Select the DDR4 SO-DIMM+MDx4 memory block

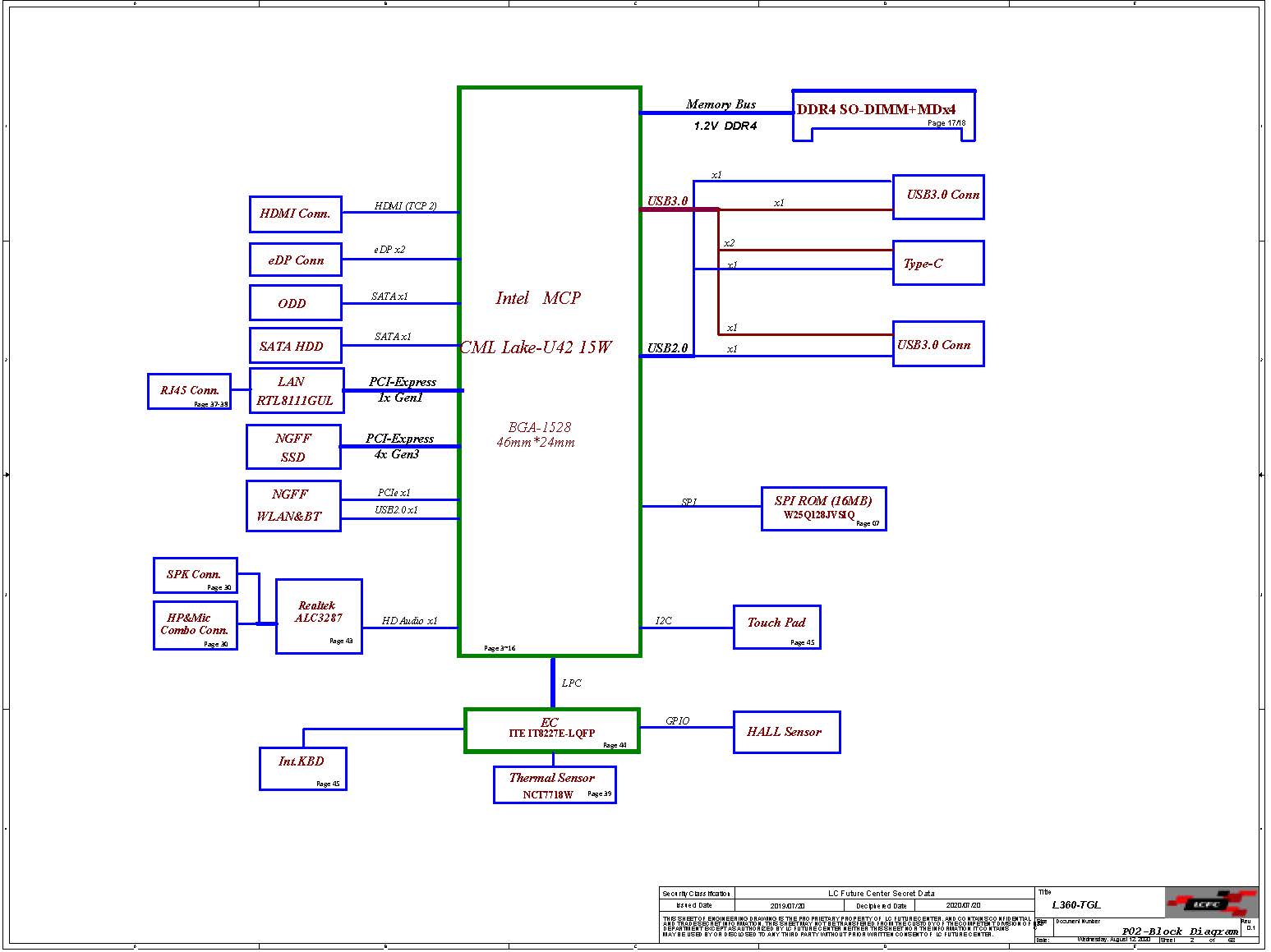[882, 113]
